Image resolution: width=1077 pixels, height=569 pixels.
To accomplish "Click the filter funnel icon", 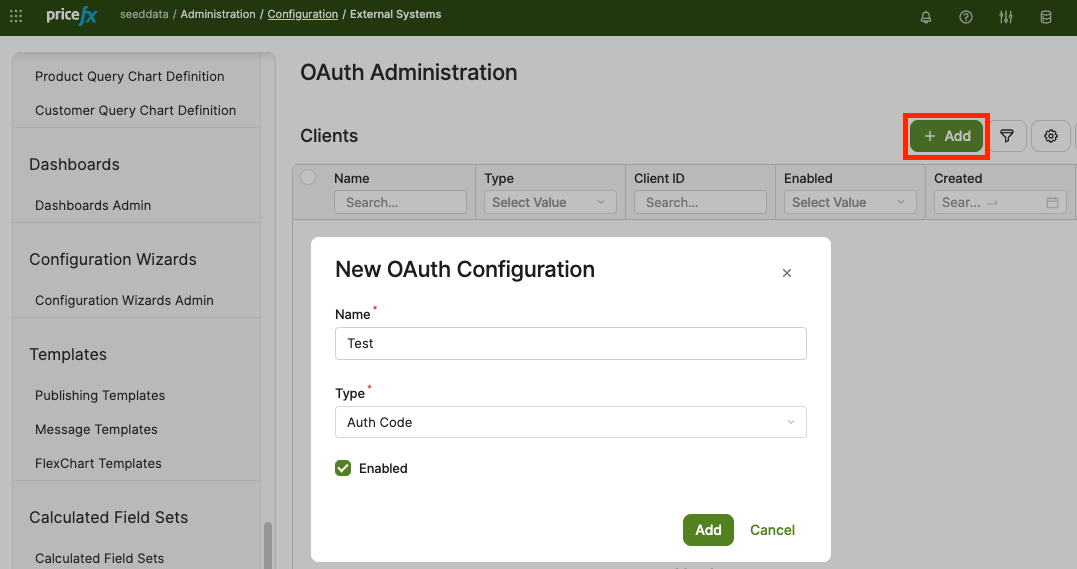I will point(1007,136).
